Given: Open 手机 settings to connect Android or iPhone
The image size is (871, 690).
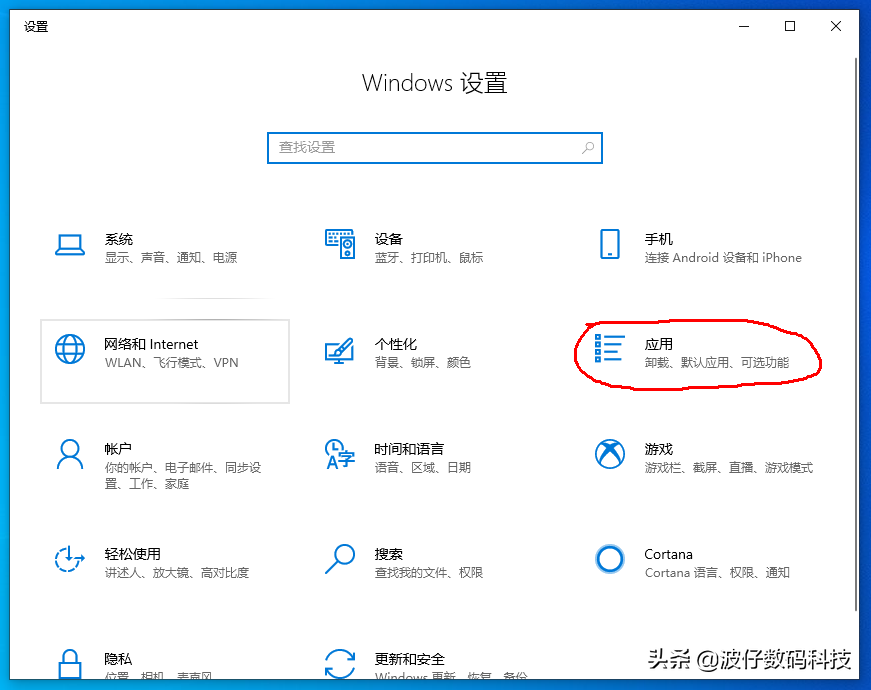Looking at the screenshot, I should [x=610, y=244].
